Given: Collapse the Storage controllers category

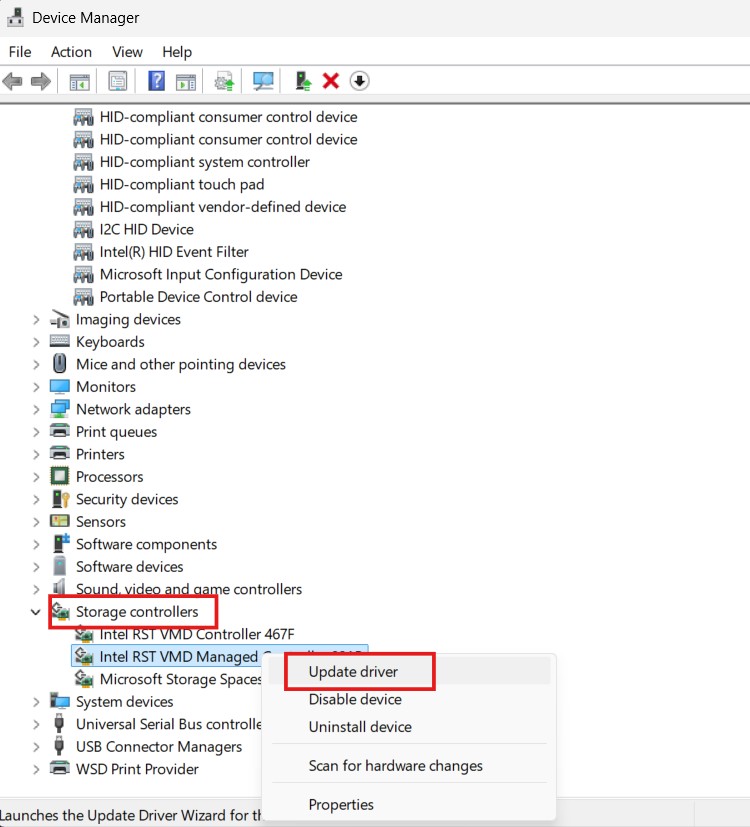Looking at the screenshot, I should pos(36,612).
